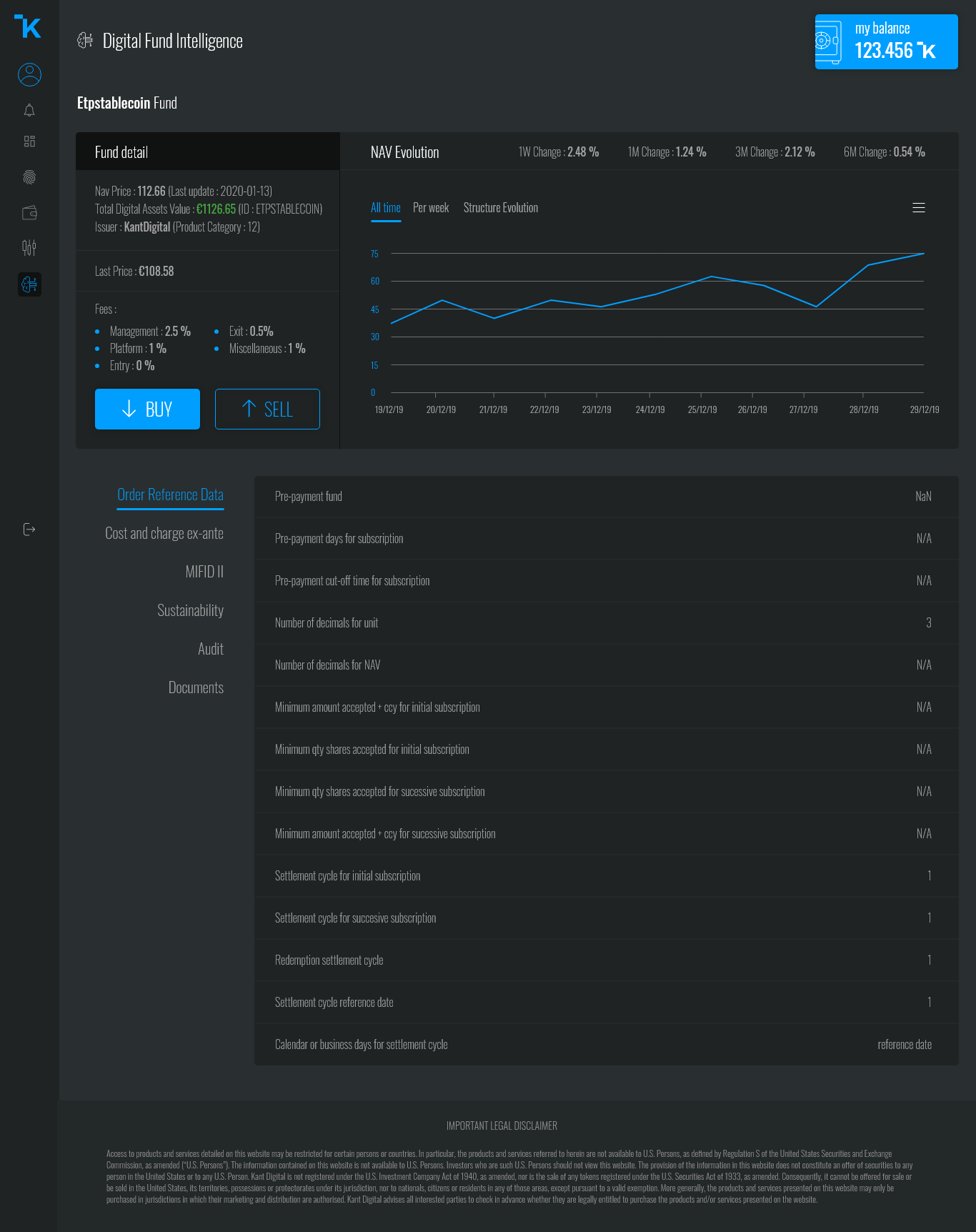Open the wallet icon in sidebar
This screenshot has width=976, height=1232.
coord(29,212)
